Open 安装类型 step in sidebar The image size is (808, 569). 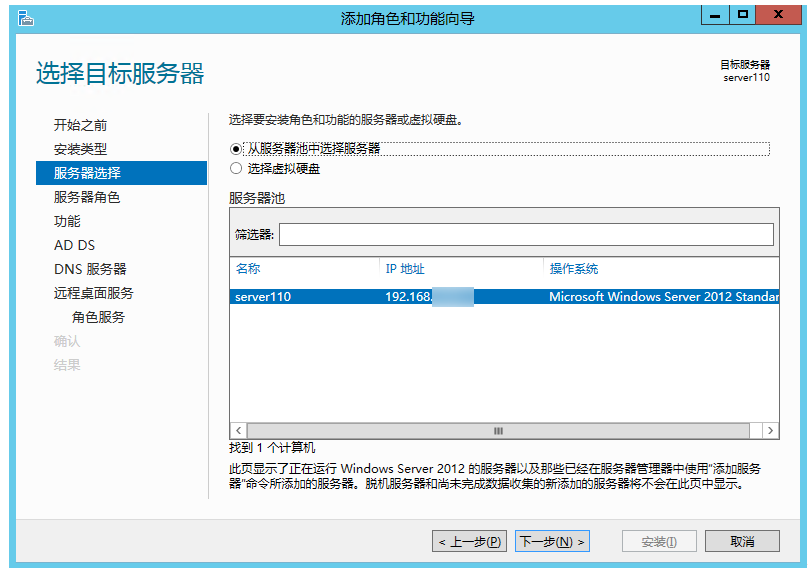(81, 149)
